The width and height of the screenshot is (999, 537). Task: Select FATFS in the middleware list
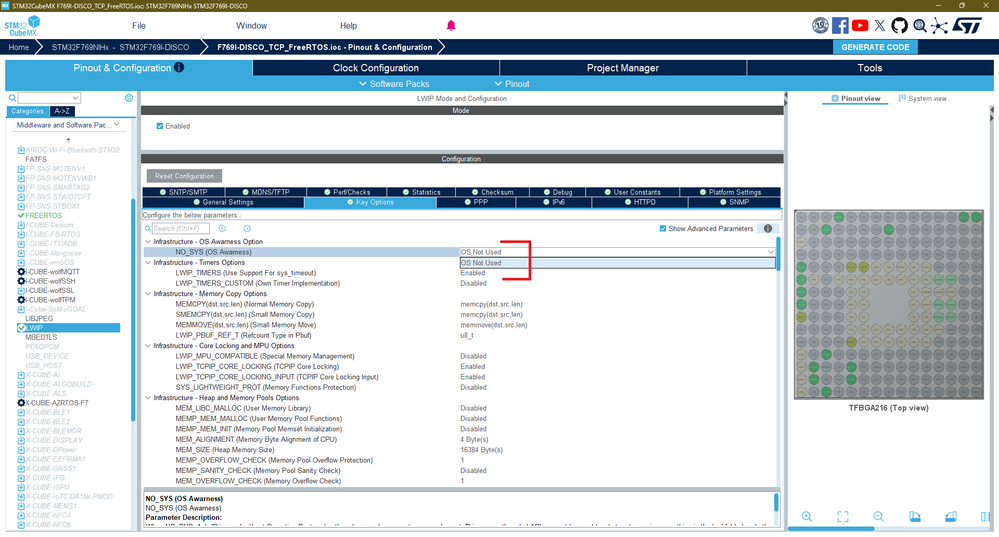36,159
